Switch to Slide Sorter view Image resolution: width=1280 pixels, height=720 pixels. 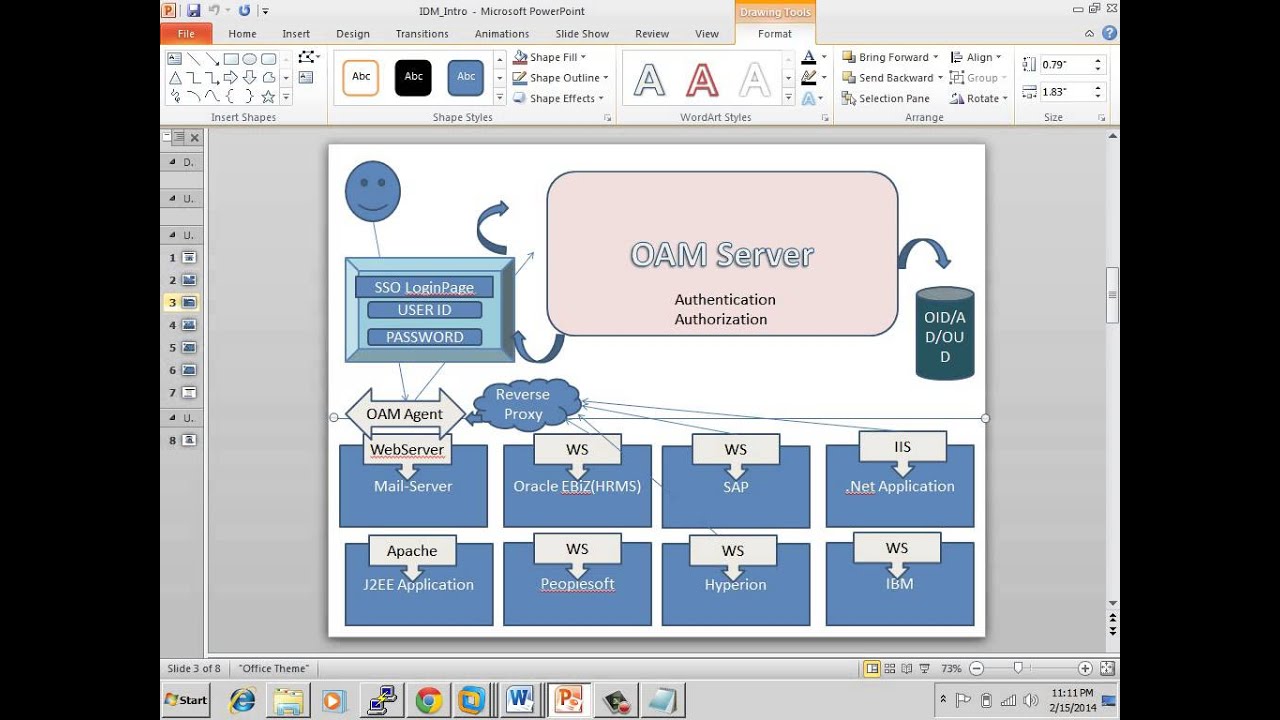pos(890,668)
